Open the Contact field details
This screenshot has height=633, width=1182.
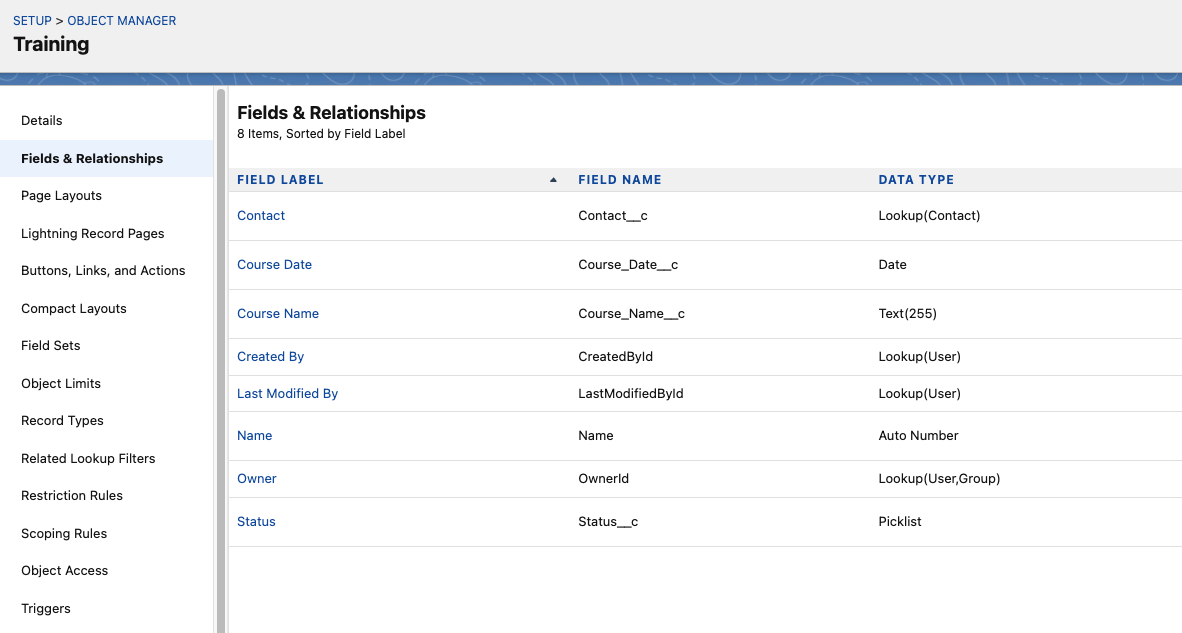260,215
